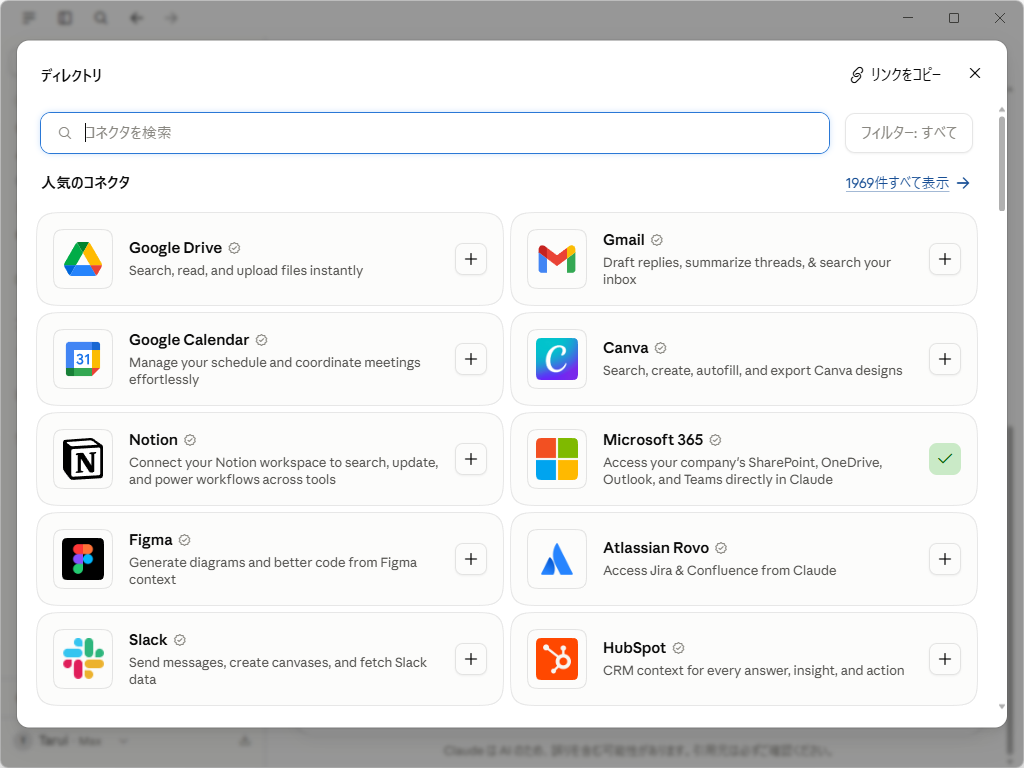The height and width of the screenshot is (768, 1024).
Task: Click the Notion logo icon
Action: pyautogui.click(x=83, y=458)
